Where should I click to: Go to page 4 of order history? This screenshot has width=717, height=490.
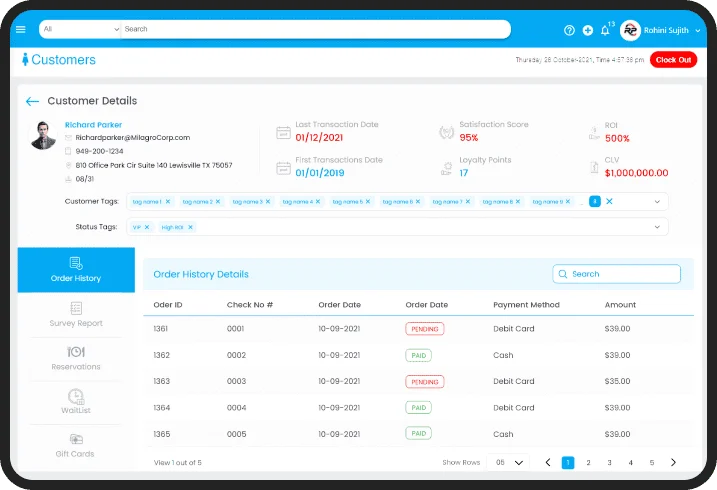click(x=631, y=463)
